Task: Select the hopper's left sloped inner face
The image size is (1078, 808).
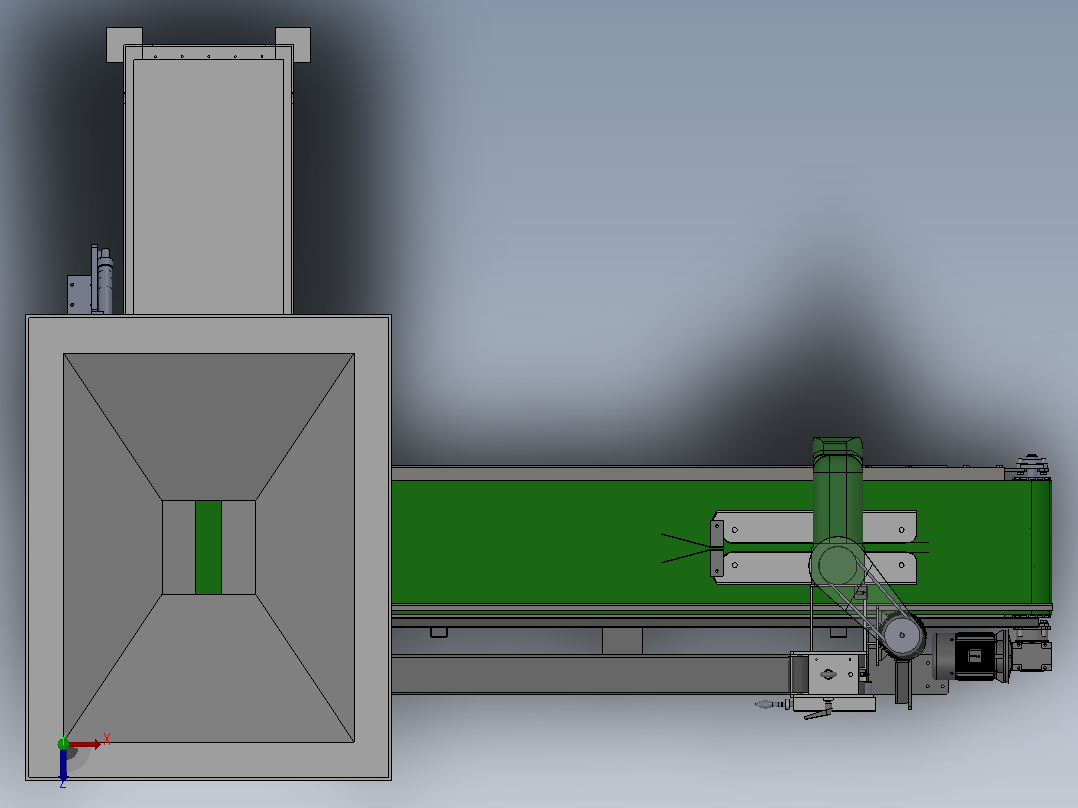Action: (113, 547)
